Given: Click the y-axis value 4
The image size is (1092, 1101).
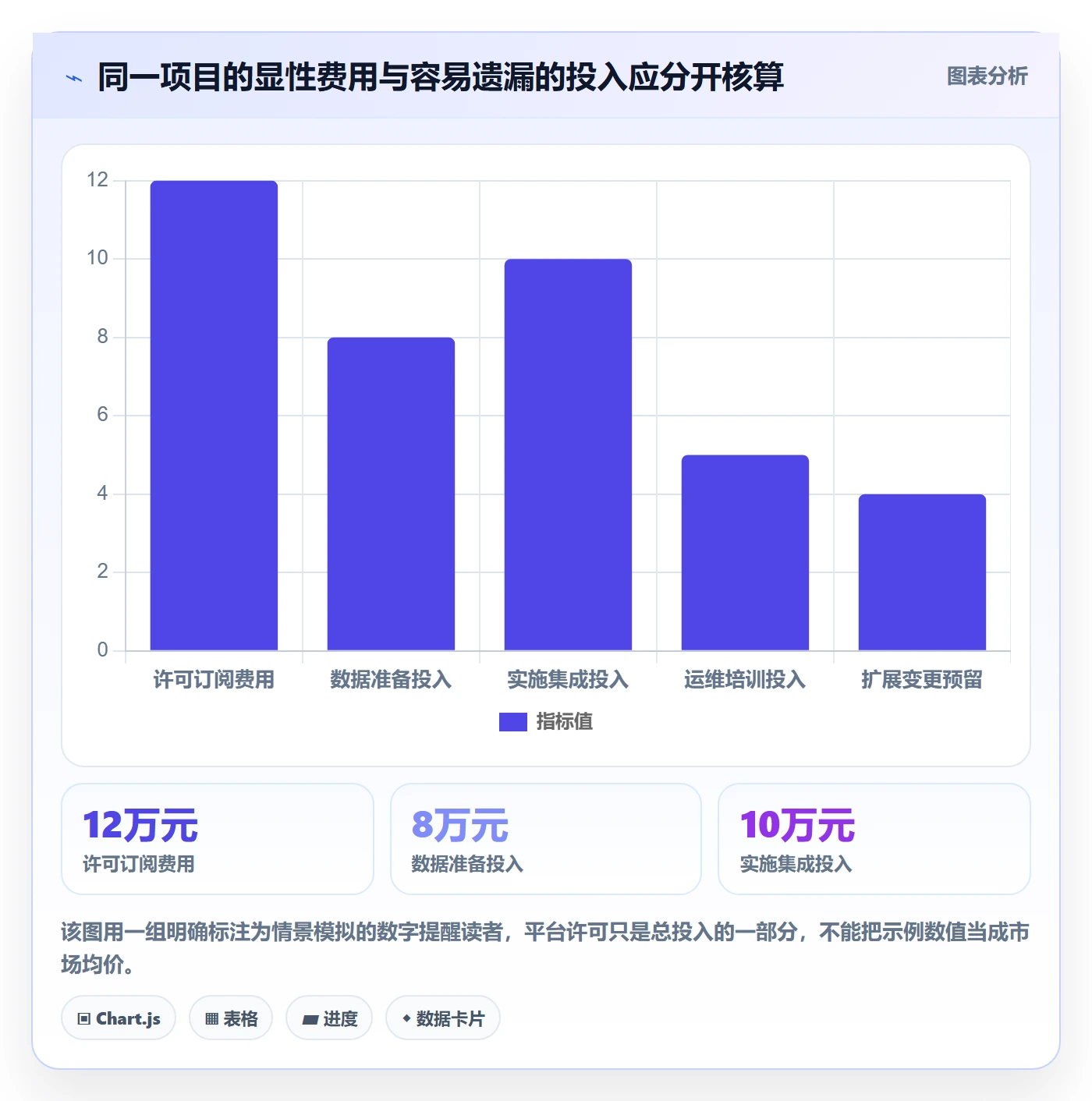Looking at the screenshot, I should click(x=102, y=494).
